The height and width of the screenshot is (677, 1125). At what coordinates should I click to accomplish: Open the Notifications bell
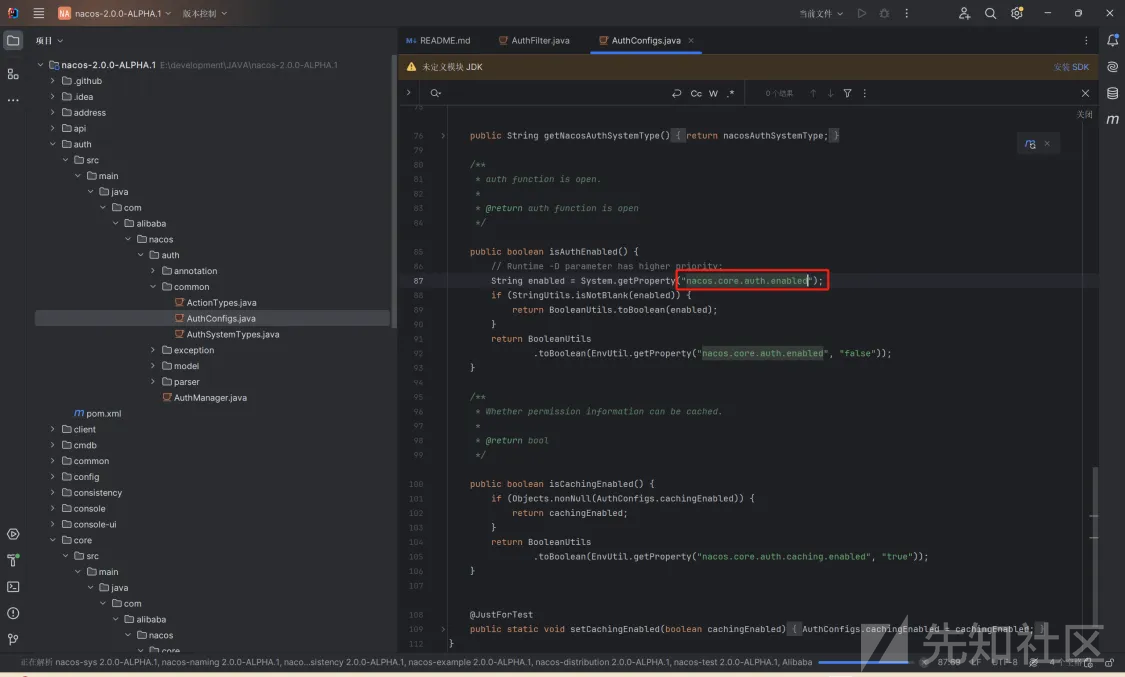point(1113,40)
